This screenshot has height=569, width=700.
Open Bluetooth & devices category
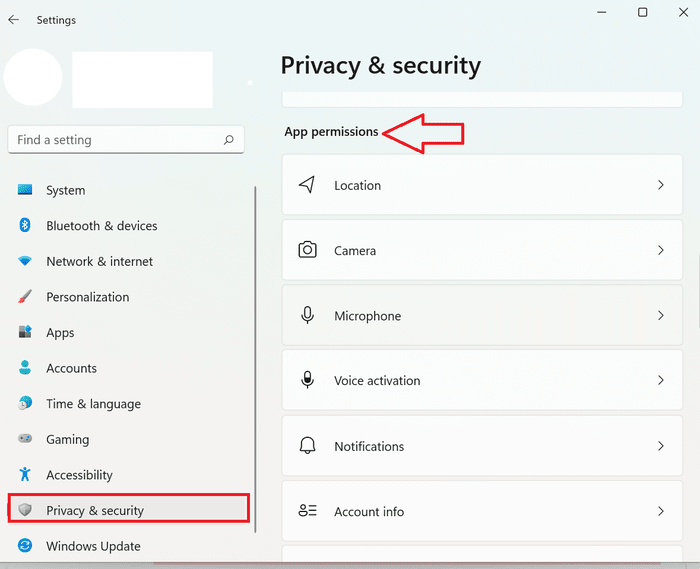[x=128, y=225]
